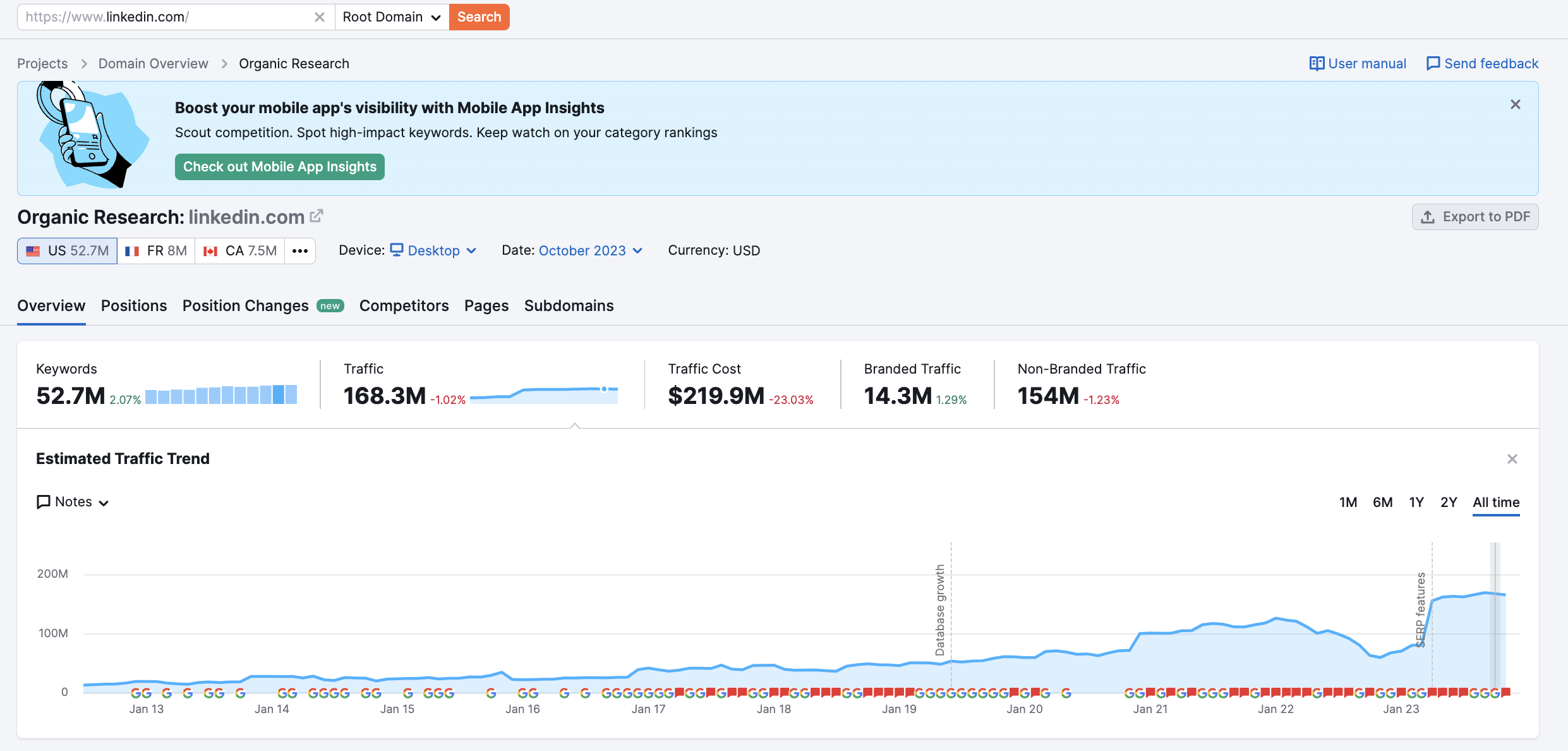Switch the chart to 1M view
The image size is (1568, 751).
1348,502
